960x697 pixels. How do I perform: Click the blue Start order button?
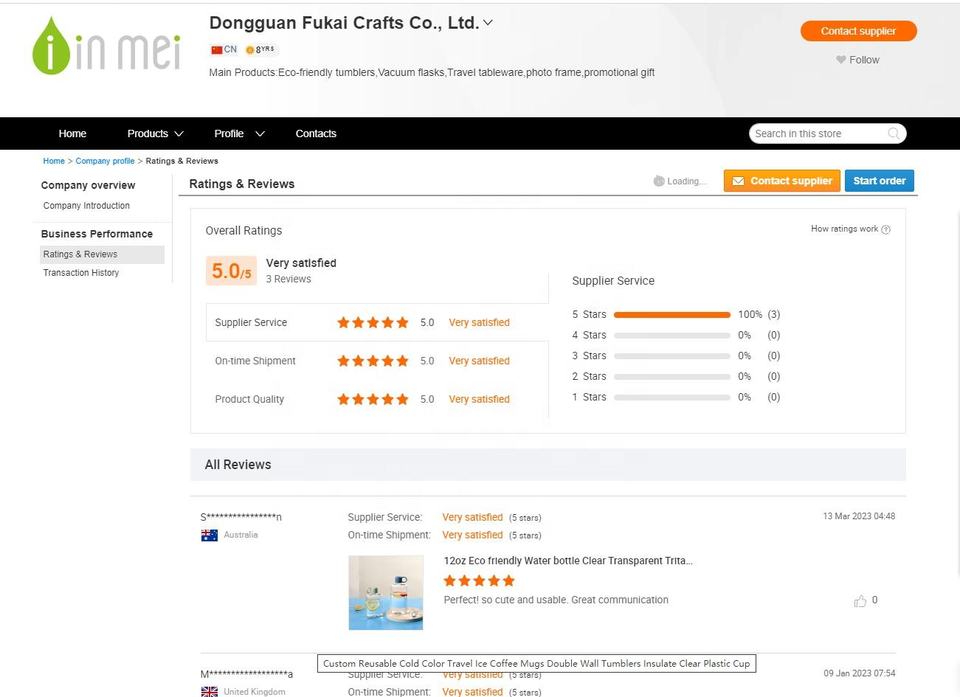[879, 181]
